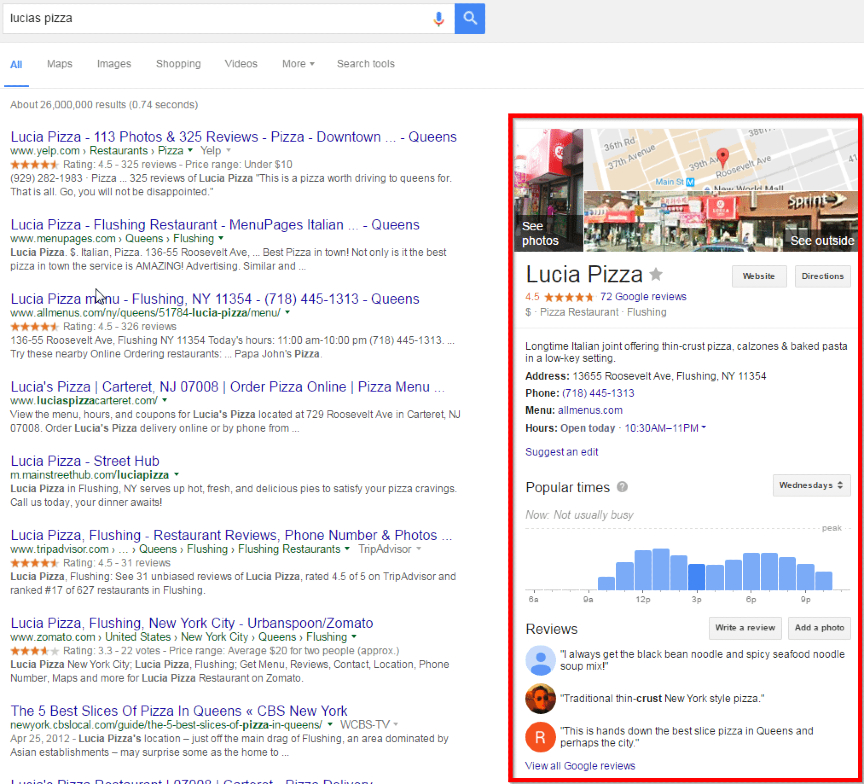Open Search tools
Viewport: 864px width, 784px height.
[366, 64]
